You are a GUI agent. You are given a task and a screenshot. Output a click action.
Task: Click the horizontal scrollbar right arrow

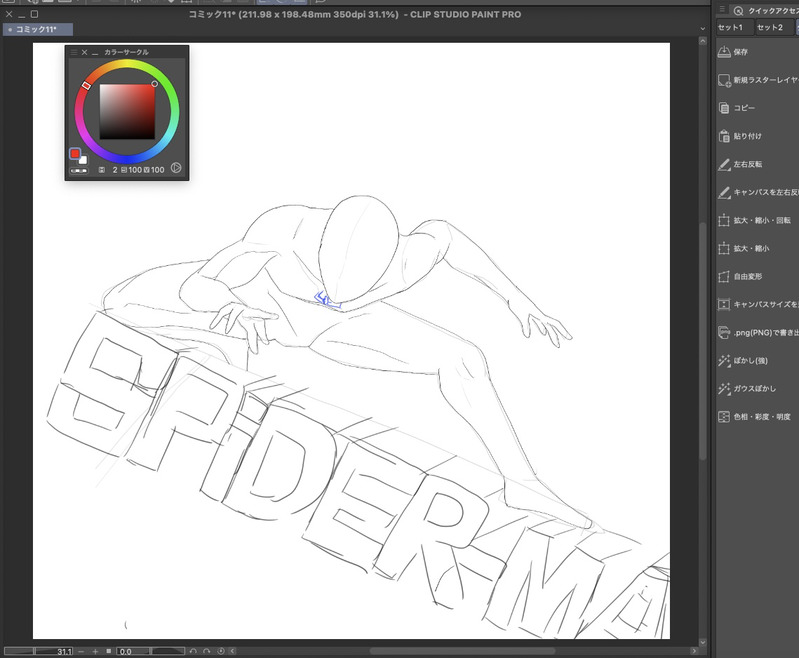[694, 651]
